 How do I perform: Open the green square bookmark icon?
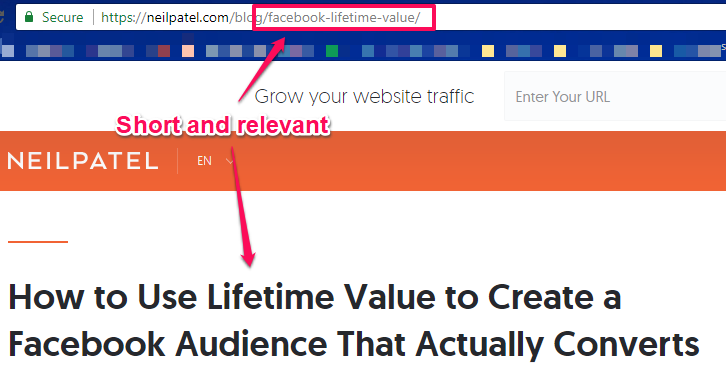(x=332, y=50)
